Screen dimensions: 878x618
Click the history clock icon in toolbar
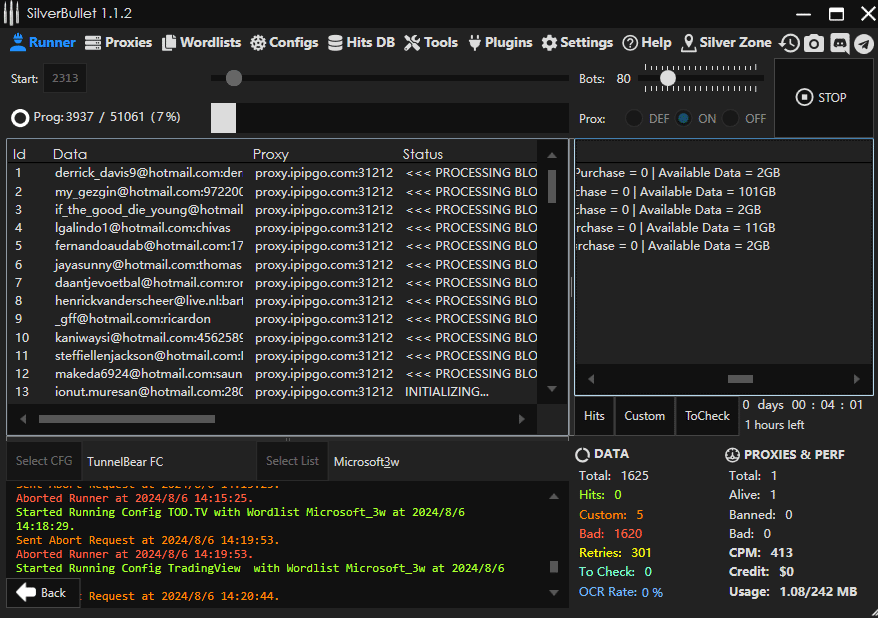(790, 43)
